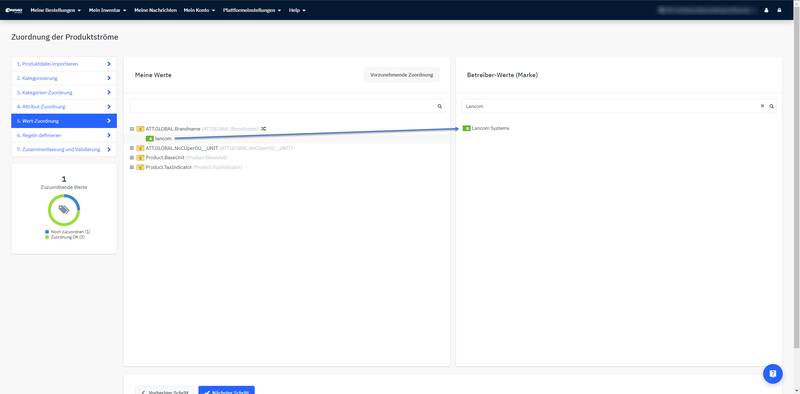This screenshot has width=800, height=394.
Task: Click the yellow icon of ATT.GLOBAL.Brandname
Action: tap(140, 129)
